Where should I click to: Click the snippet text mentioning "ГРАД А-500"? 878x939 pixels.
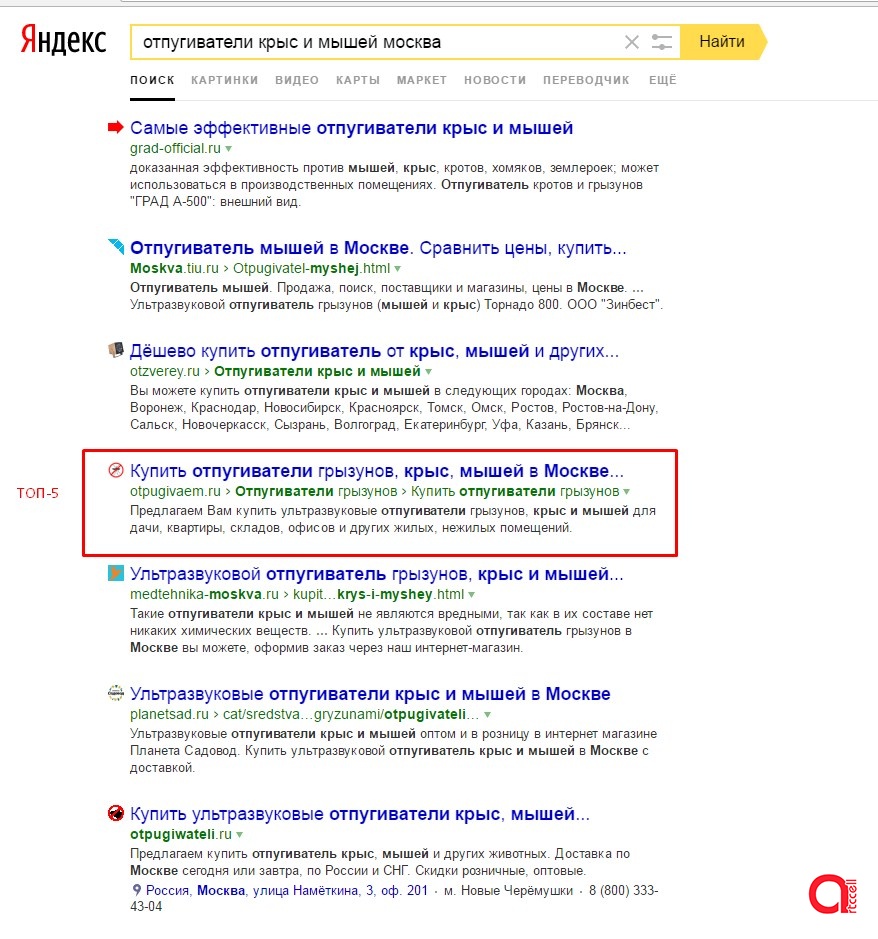point(394,184)
